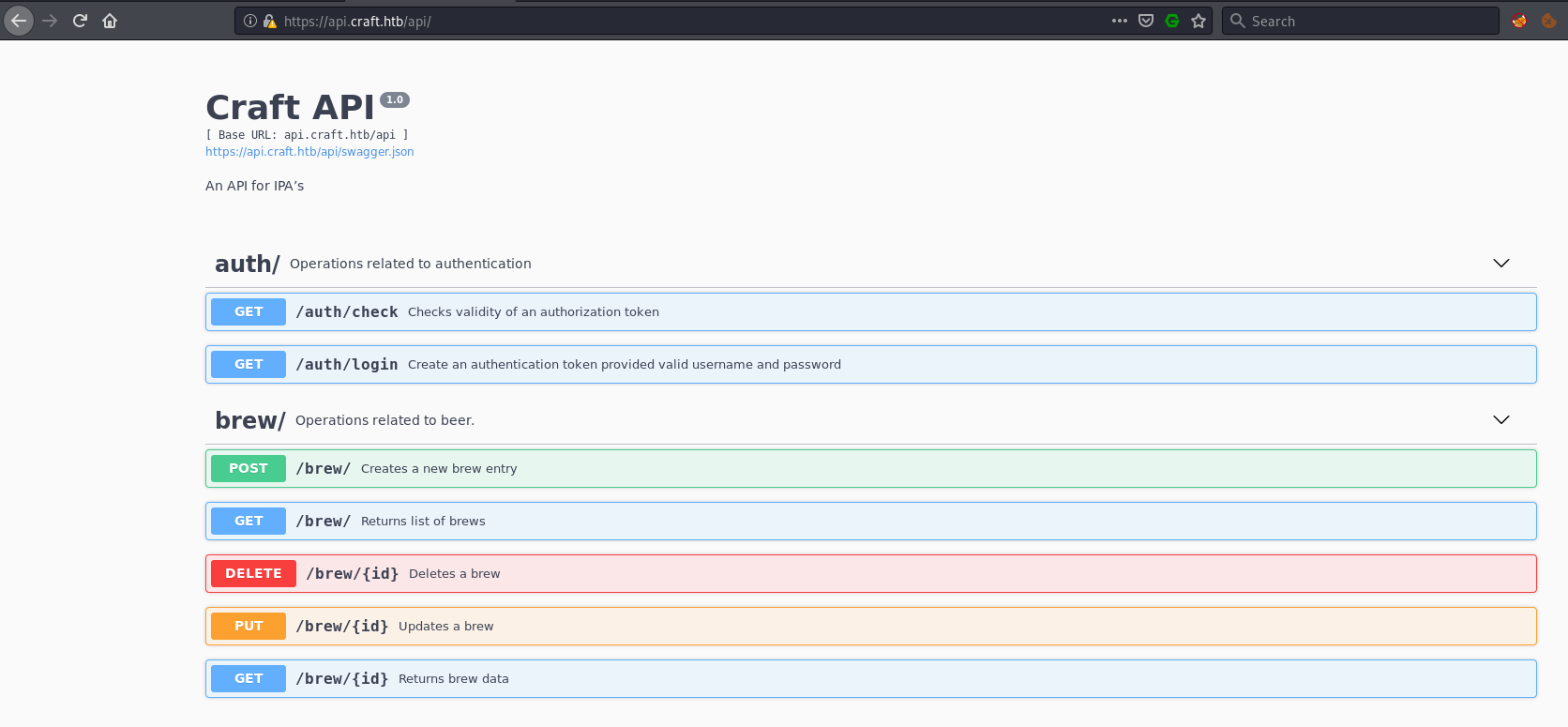
Task: Click the Base URL api.craft.htb/api text
Action: [307, 135]
